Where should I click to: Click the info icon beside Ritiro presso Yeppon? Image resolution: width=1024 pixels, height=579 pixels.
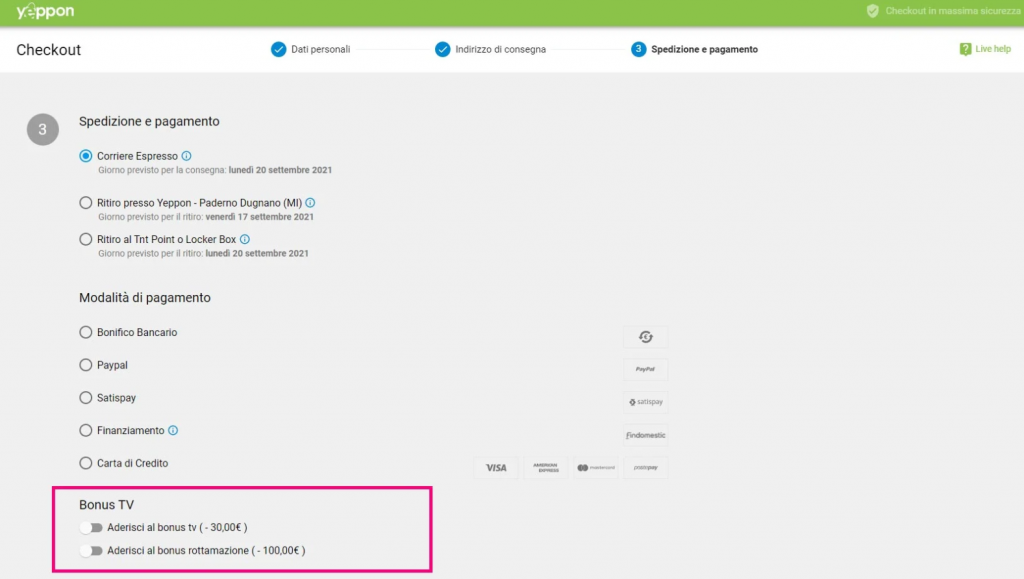310,203
